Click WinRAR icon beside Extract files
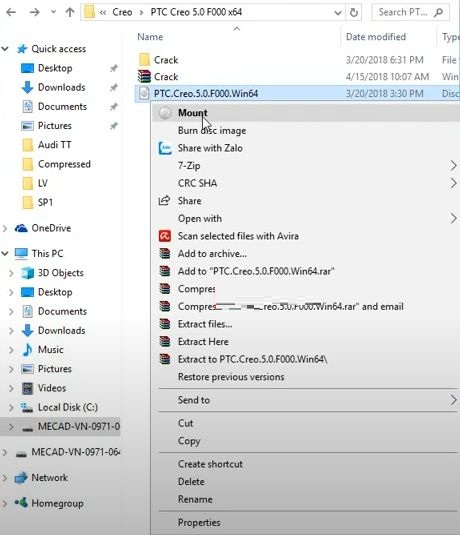 coord(165,324)
